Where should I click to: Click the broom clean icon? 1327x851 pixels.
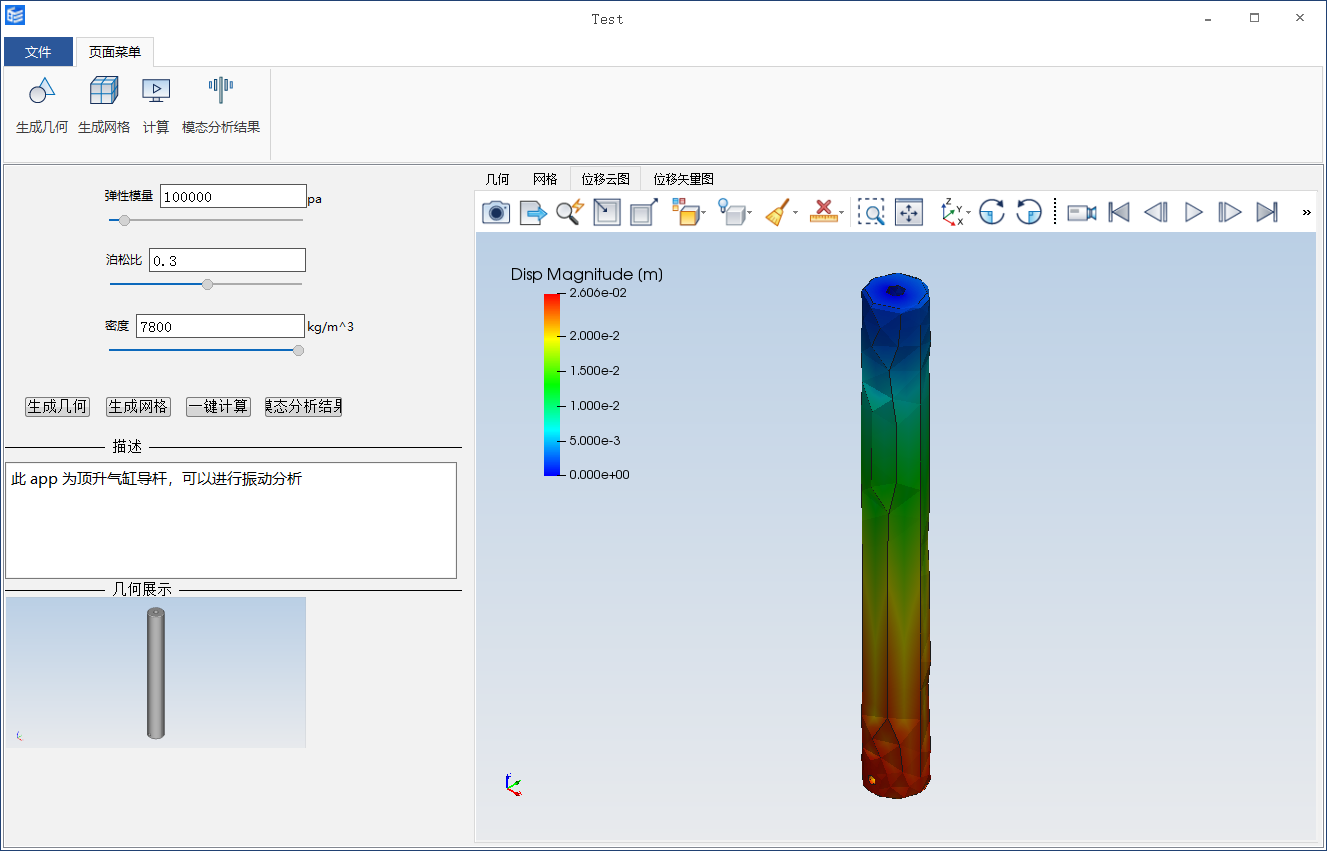click(x=777, y=212)
